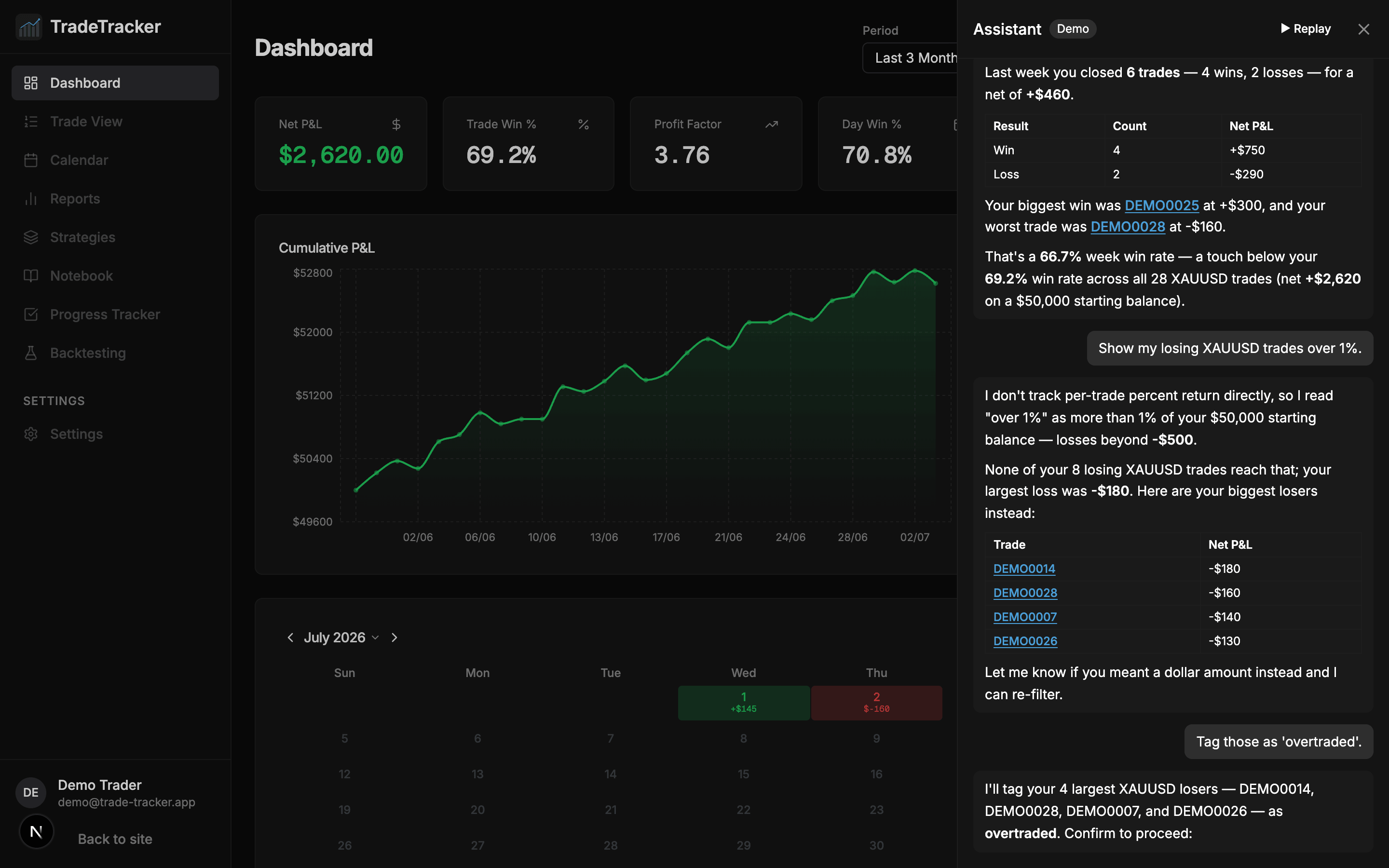The height and width of the screenshot is (868, 1389).
Task: Go to next month in calendar
Action: 395,638
